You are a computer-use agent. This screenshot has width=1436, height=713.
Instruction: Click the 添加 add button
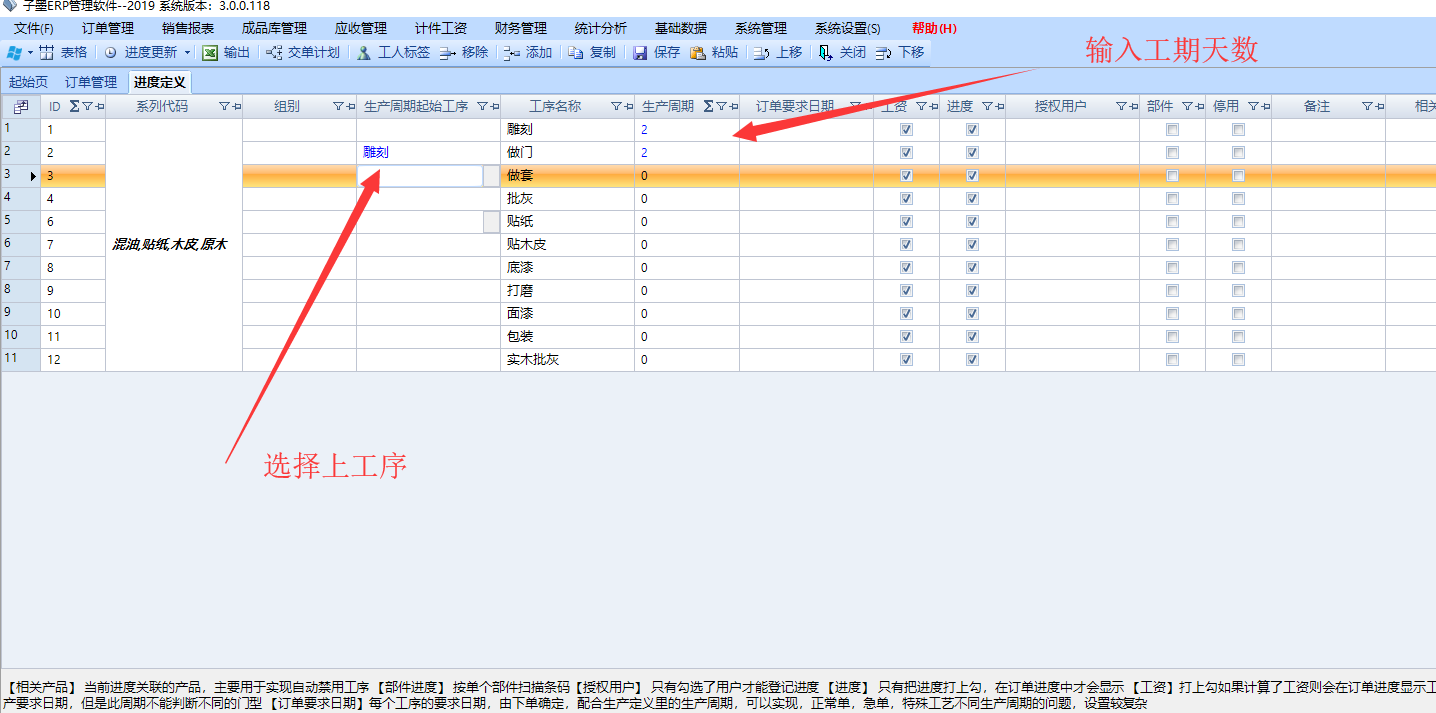click(527, 52)
